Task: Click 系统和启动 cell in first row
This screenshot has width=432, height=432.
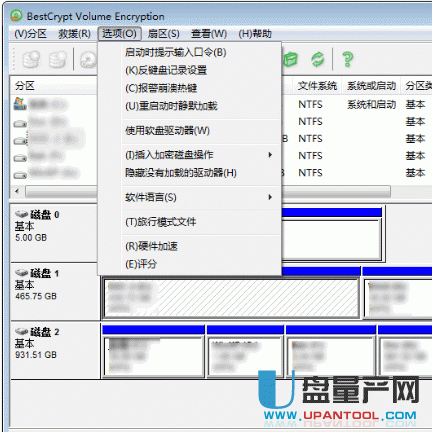Action: click(x=371, y=105)
